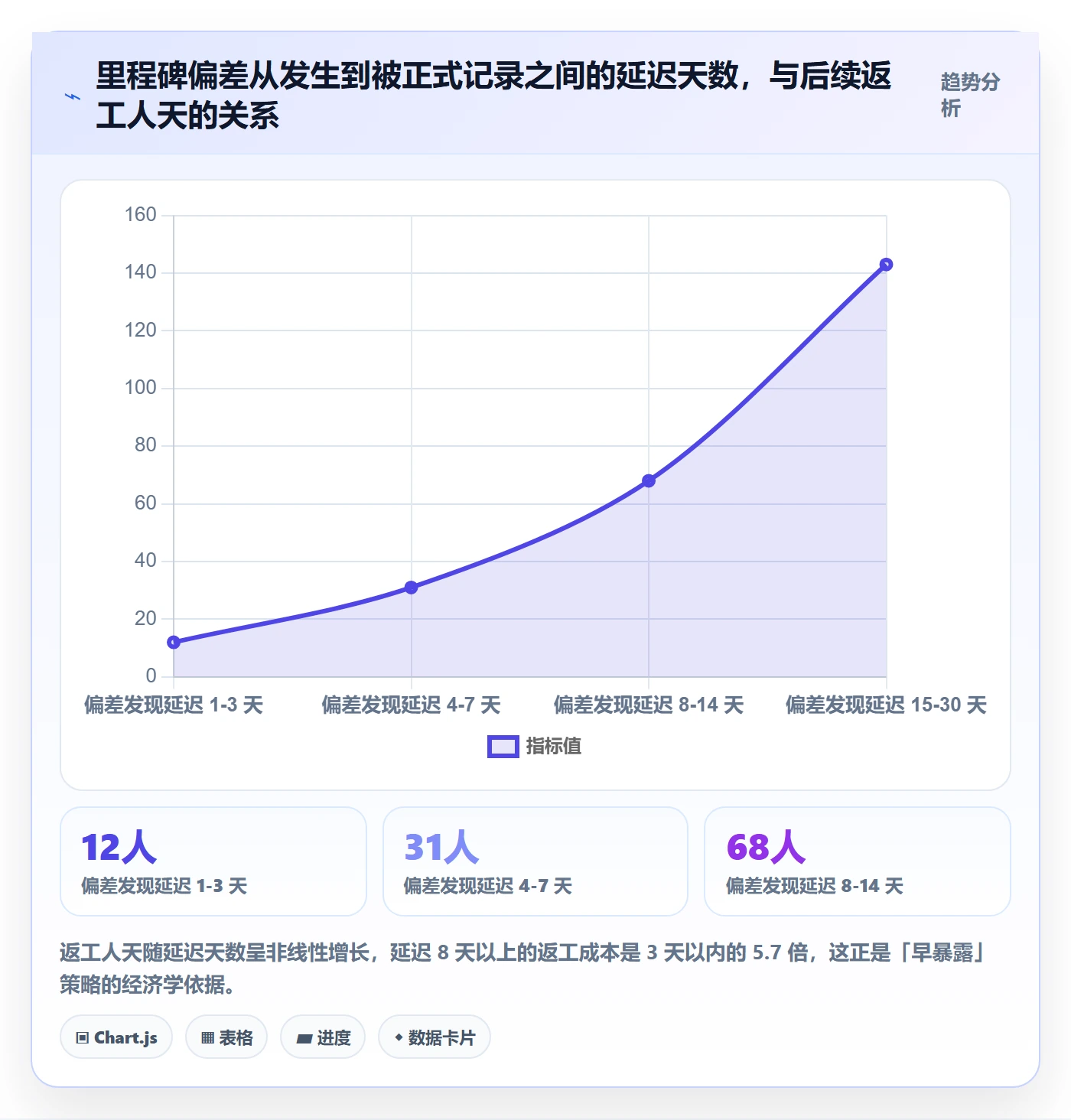Click the diamond icon in the 数据卡片 tag
Image resolution: width=1071 pixels, height=1120 pixels.
tap(399, 1037)
